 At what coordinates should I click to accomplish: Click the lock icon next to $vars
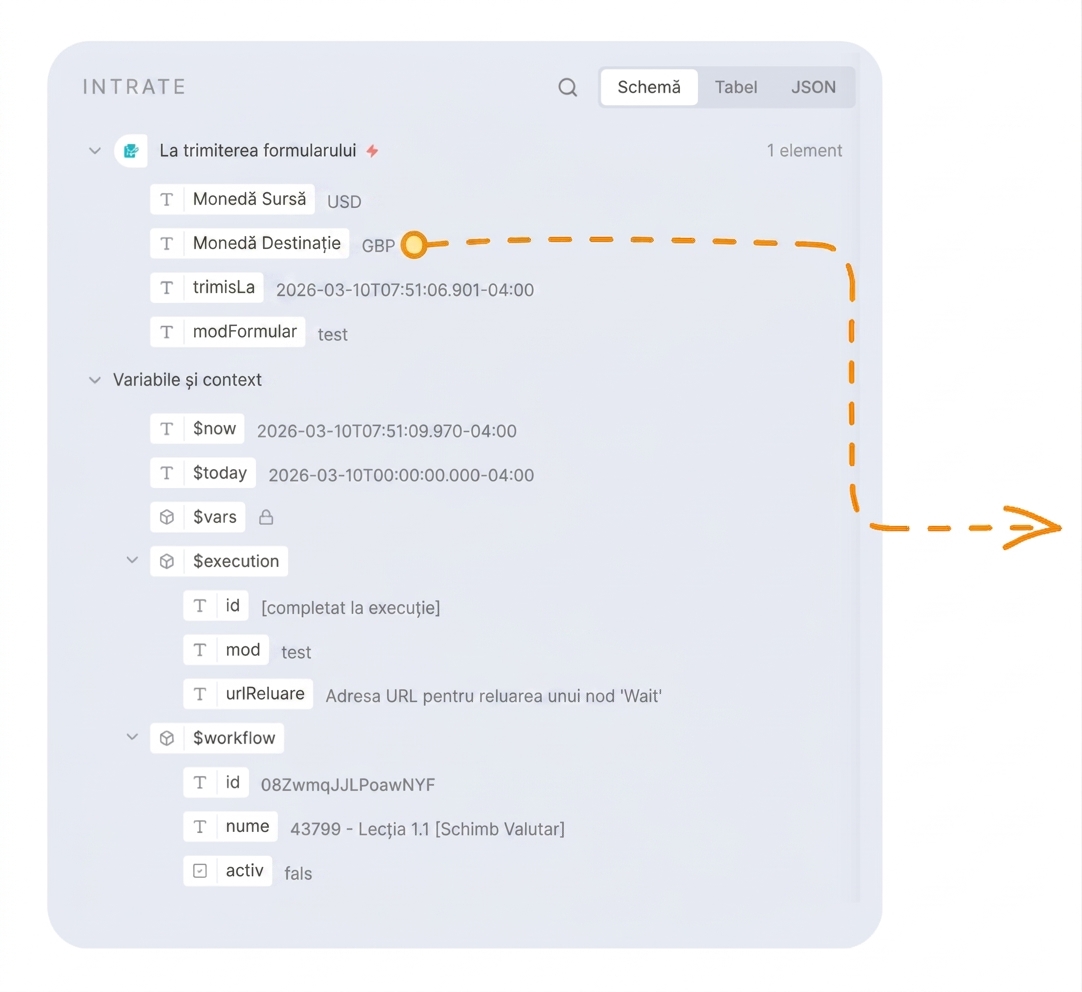(266, 517)
